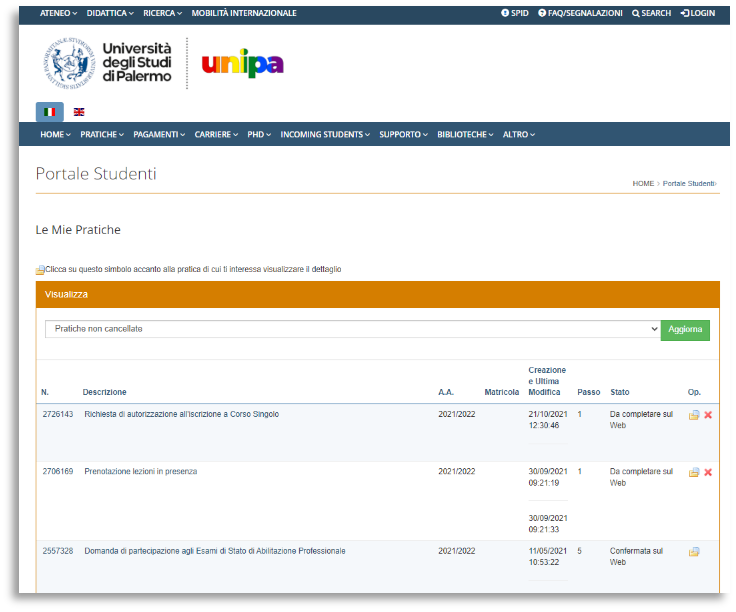
Task: Expand the PhD navigation menu
Action: [259, 135]
